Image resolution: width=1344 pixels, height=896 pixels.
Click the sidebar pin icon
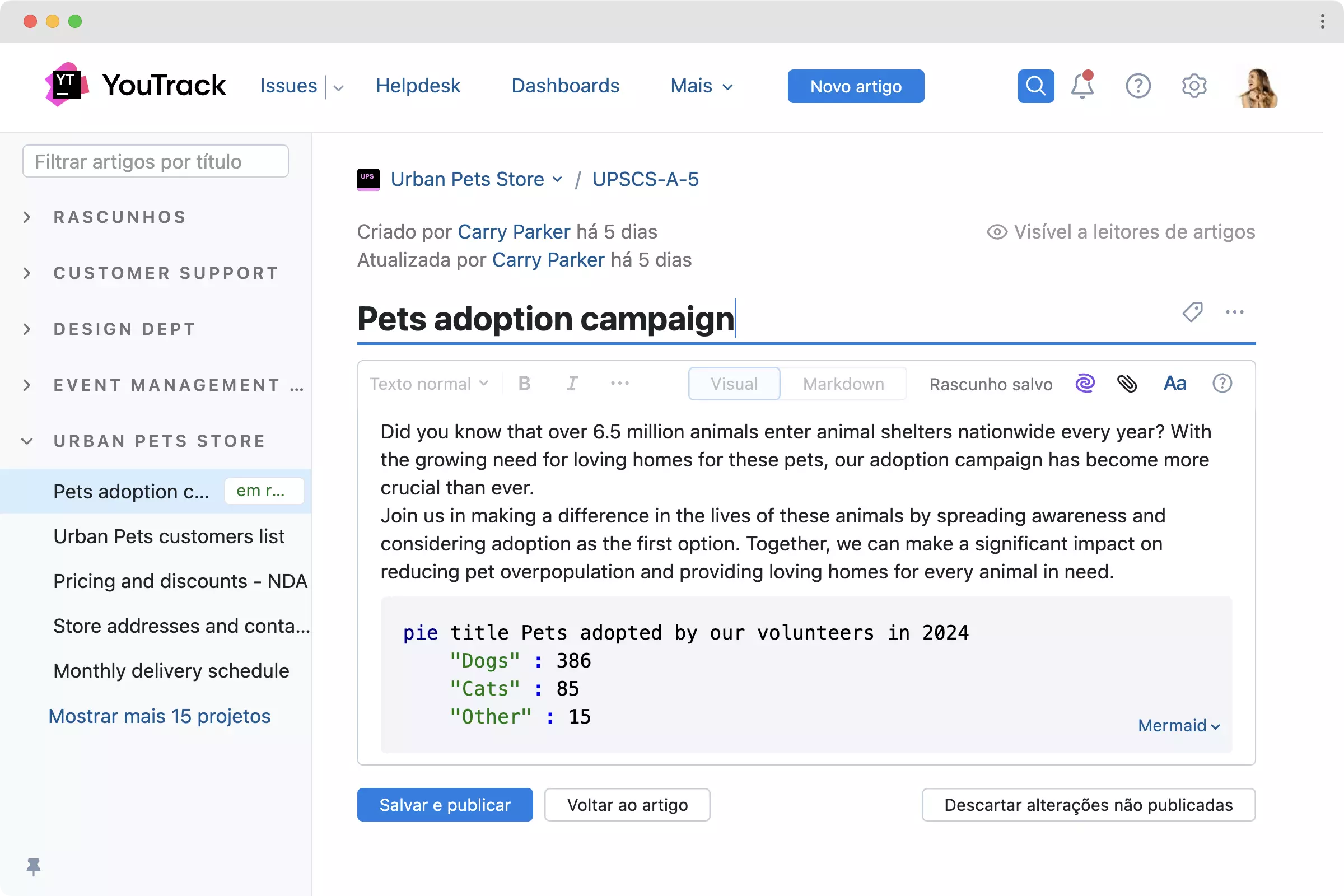point(34,866)
